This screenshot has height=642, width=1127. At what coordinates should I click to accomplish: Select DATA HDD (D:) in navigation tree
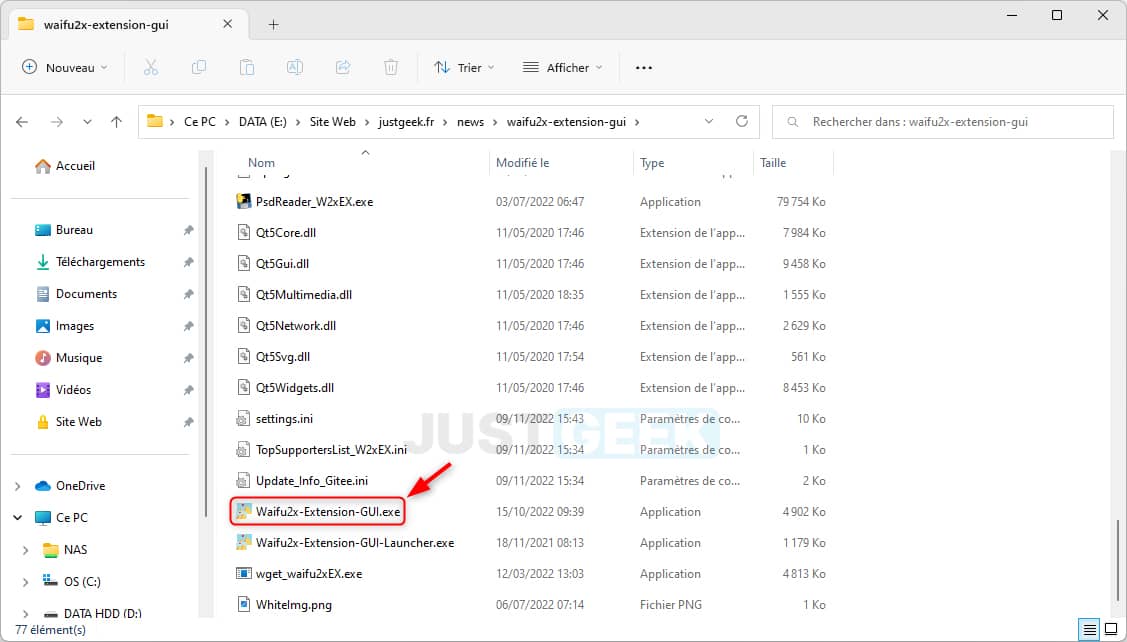pyautogui.click(x=102, y=613)
